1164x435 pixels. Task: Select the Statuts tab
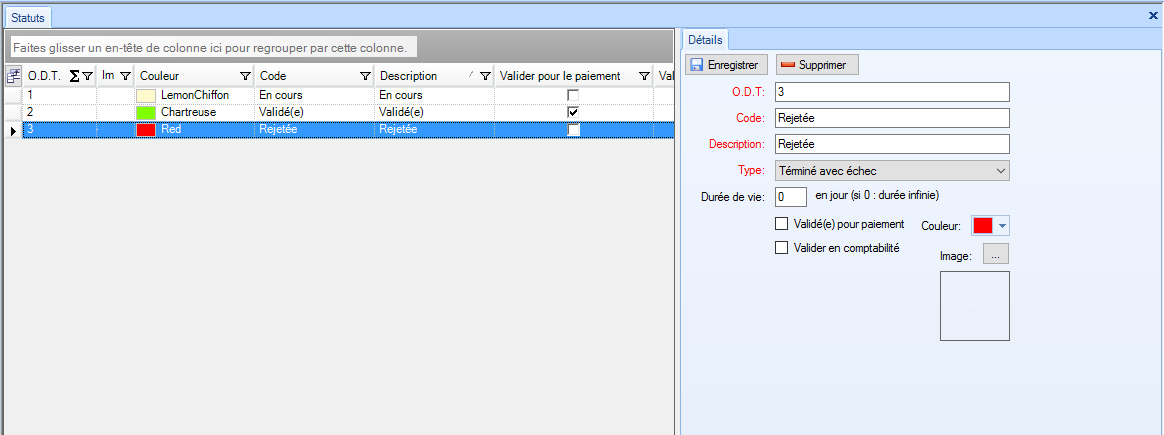(x=27, y=17)
